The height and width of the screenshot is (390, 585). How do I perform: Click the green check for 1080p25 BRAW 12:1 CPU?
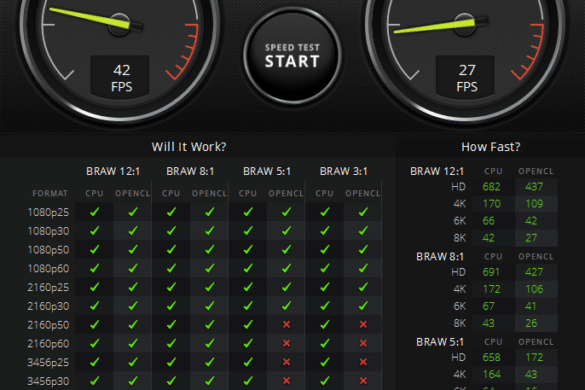pyautogui.click(x=94, y=212)
